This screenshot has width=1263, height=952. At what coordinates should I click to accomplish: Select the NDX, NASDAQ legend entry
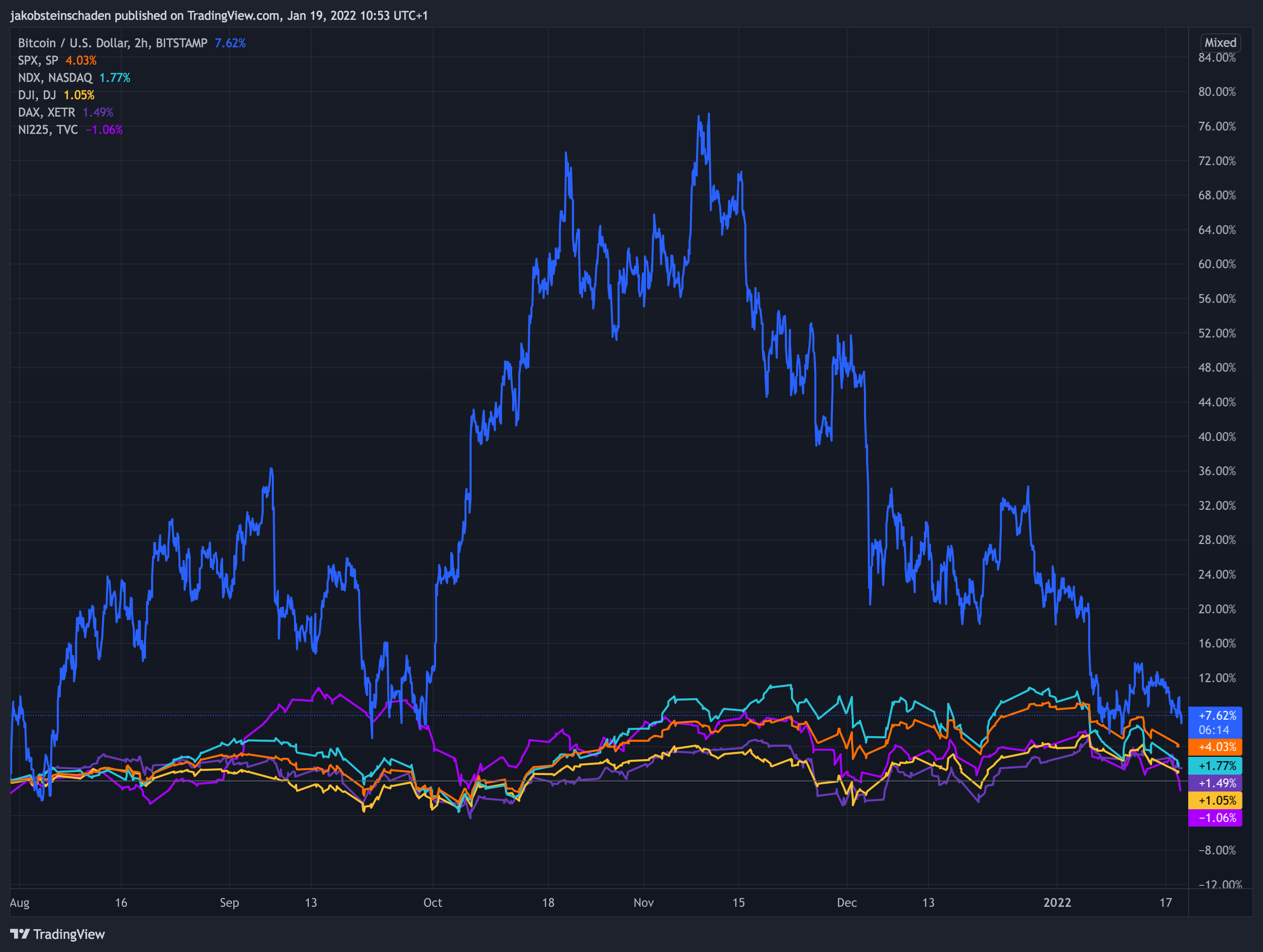click(55, 78)
